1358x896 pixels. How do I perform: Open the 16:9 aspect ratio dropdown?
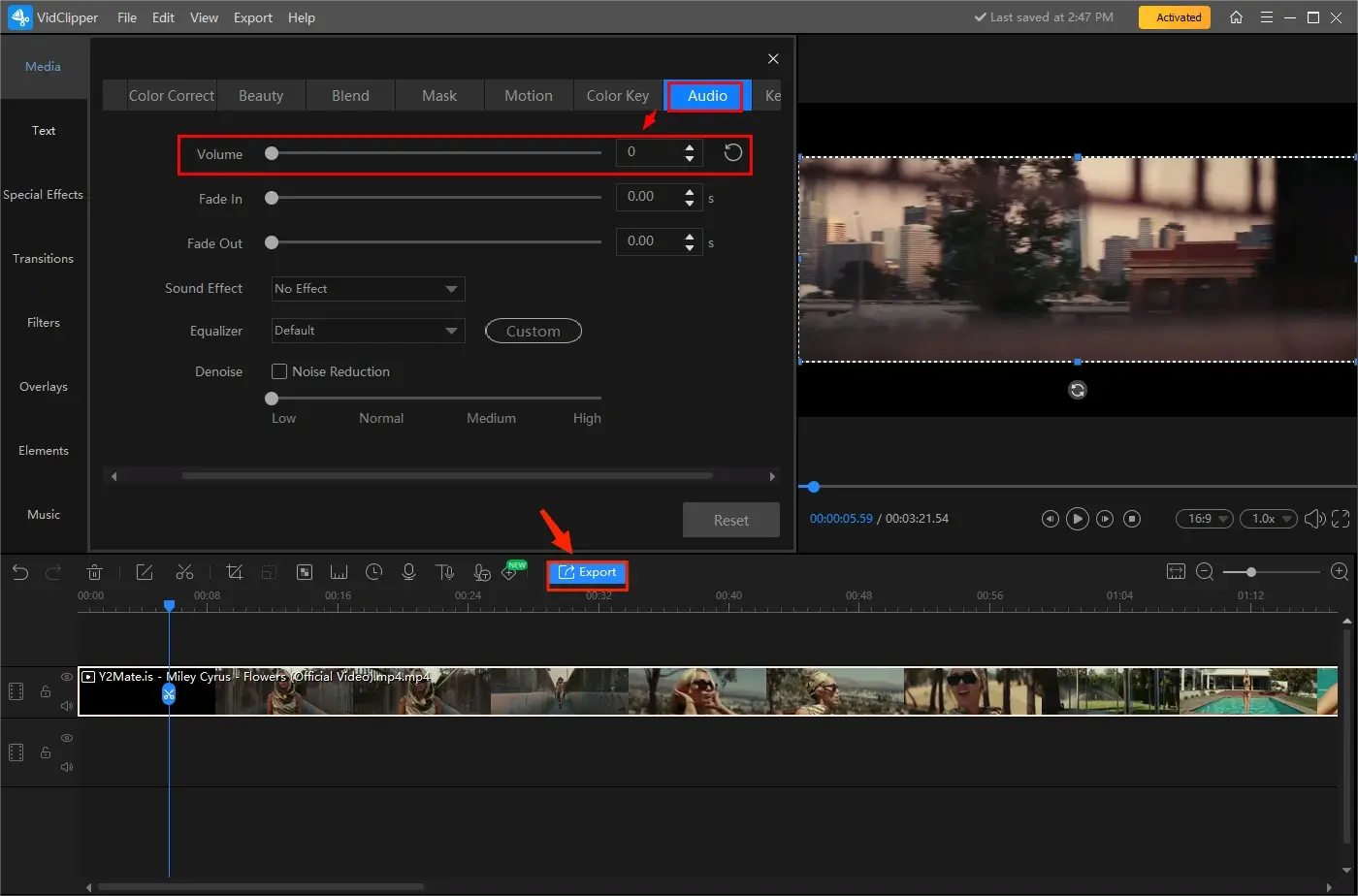1204,518
